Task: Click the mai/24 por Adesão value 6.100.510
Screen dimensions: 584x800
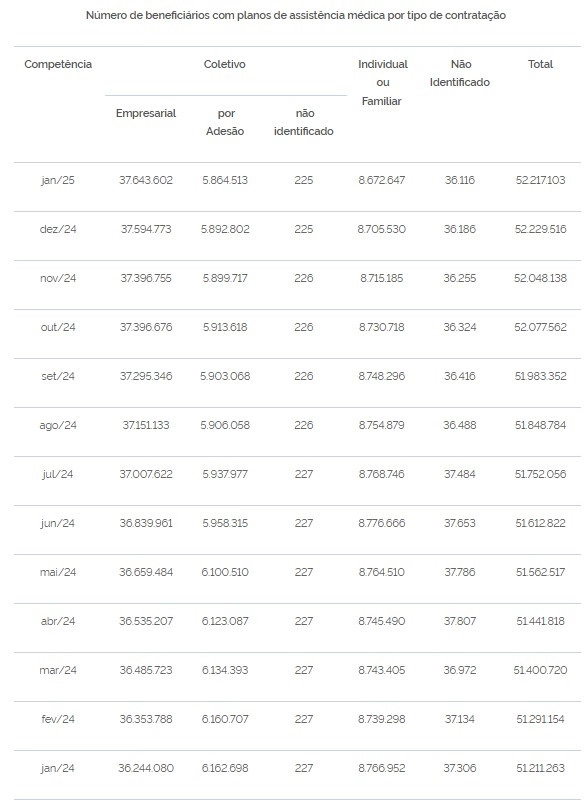Action: click(x=225, y=572)
